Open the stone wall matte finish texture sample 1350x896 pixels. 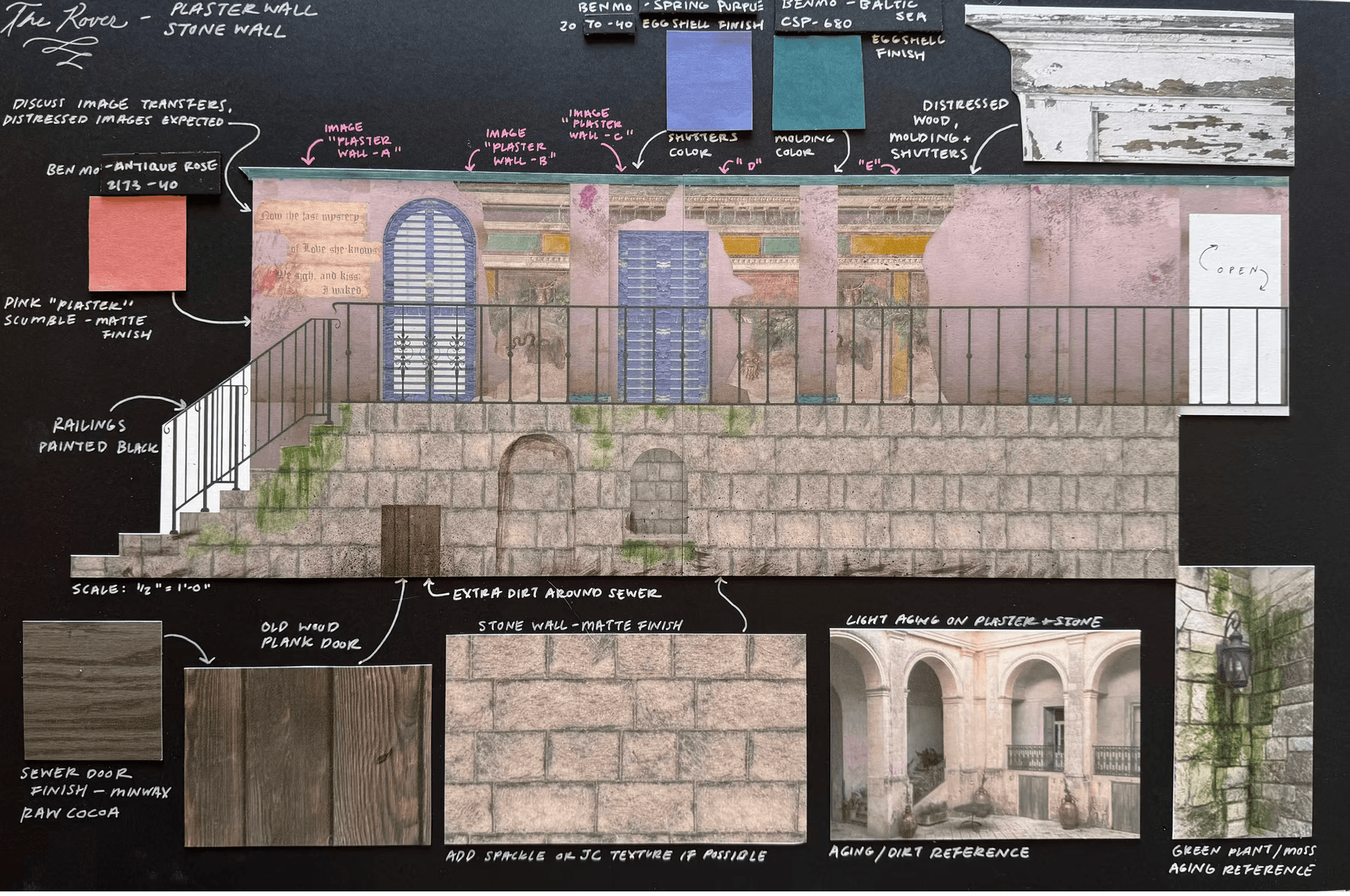click(x=625, y=738)
